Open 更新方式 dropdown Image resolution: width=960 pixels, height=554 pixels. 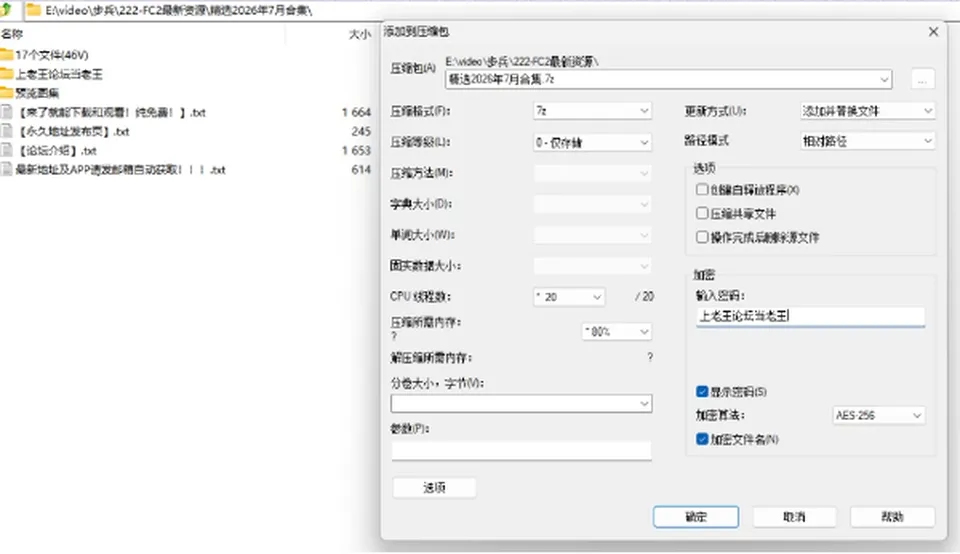point(867,111)
